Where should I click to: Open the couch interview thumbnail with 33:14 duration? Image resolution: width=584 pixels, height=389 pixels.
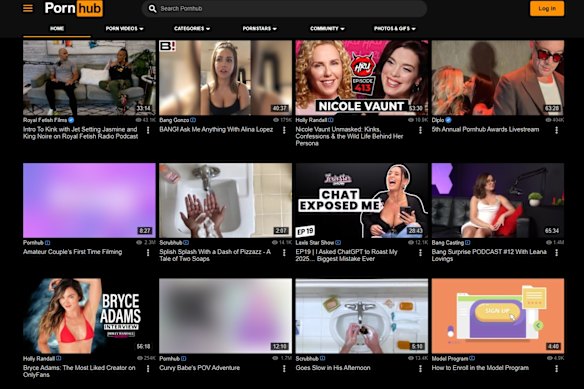[89, 78]
